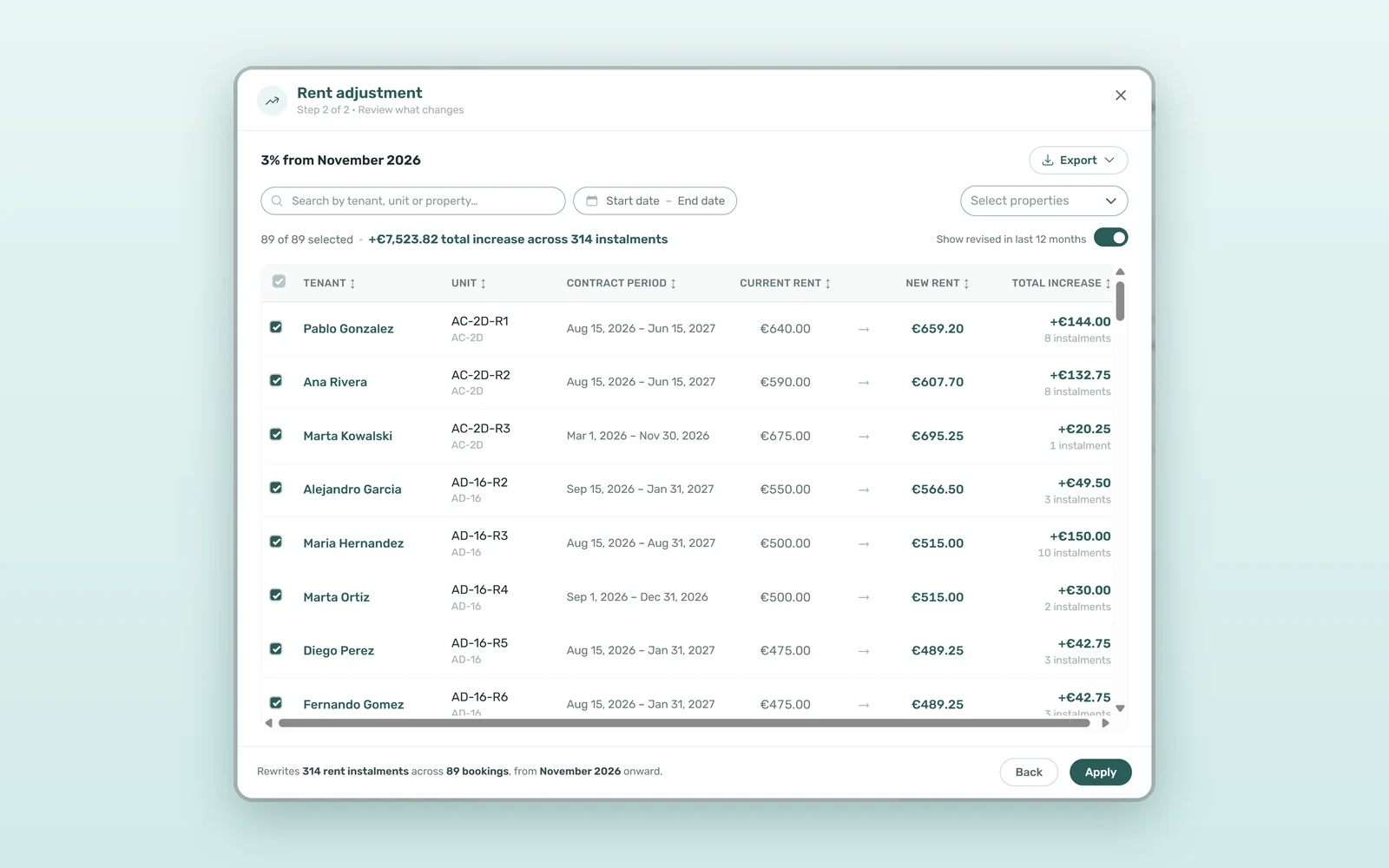Click the 89 of 89 selected text
The image size is (1389, 868).
(x=307, y=240)
